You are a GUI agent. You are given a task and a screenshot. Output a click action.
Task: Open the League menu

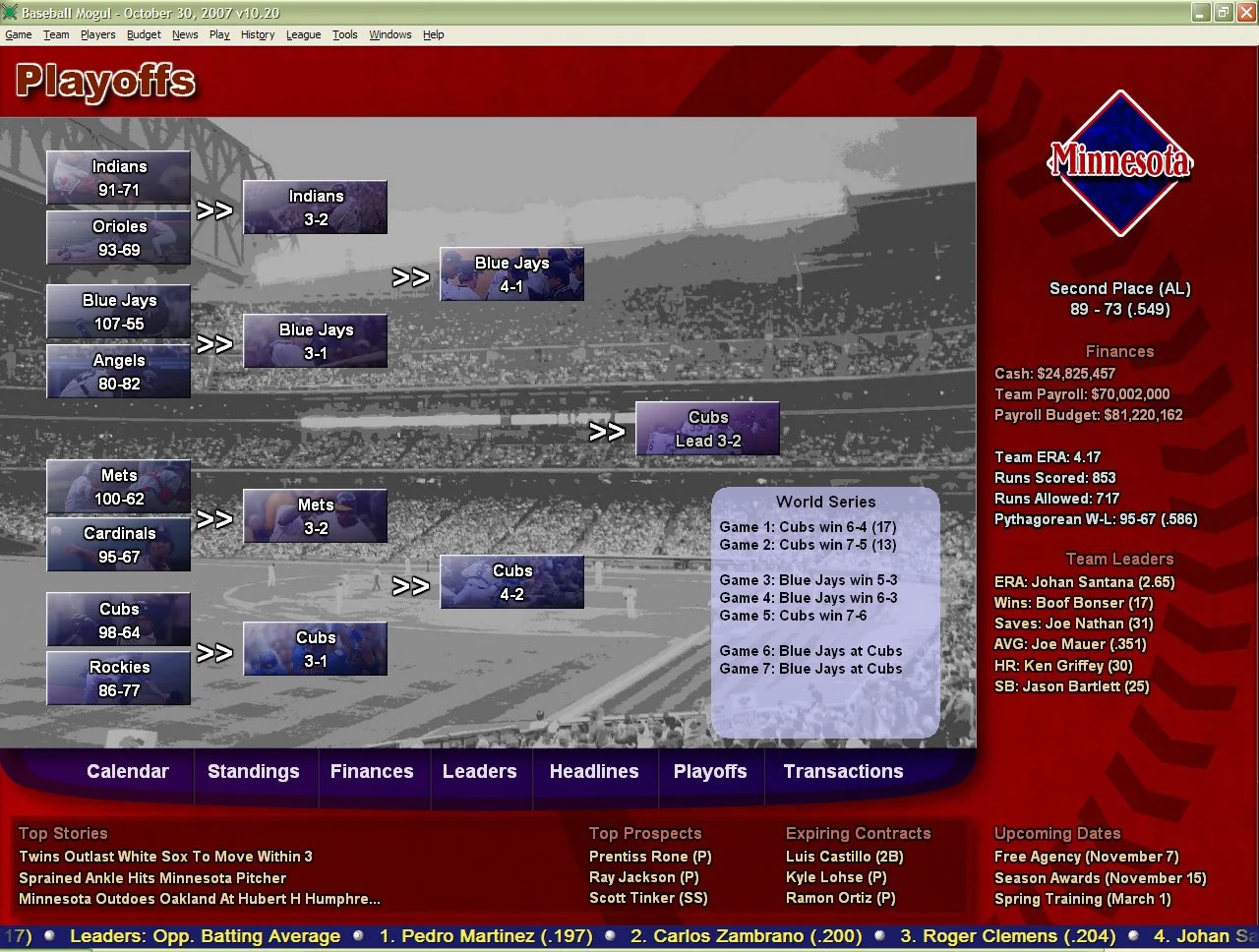tap(303, 34)
